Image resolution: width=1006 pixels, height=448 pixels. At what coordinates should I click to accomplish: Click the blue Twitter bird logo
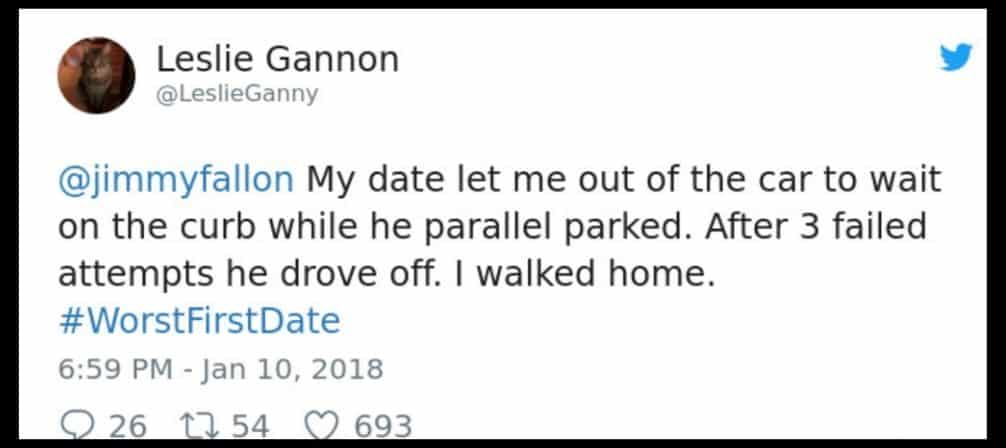click(x=955, y=59)
